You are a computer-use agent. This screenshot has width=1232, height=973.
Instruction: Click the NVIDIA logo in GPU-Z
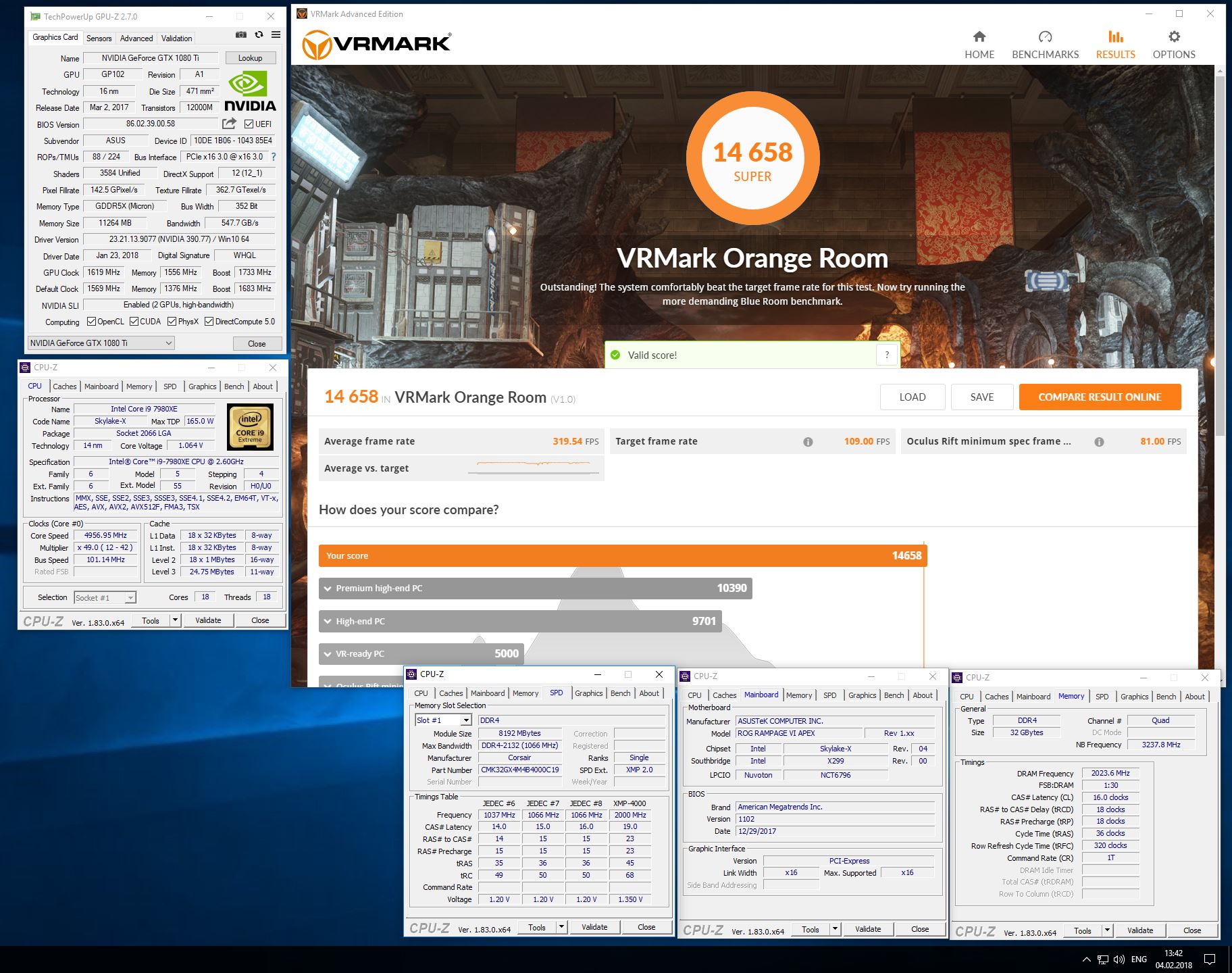[x=250, y=92]
